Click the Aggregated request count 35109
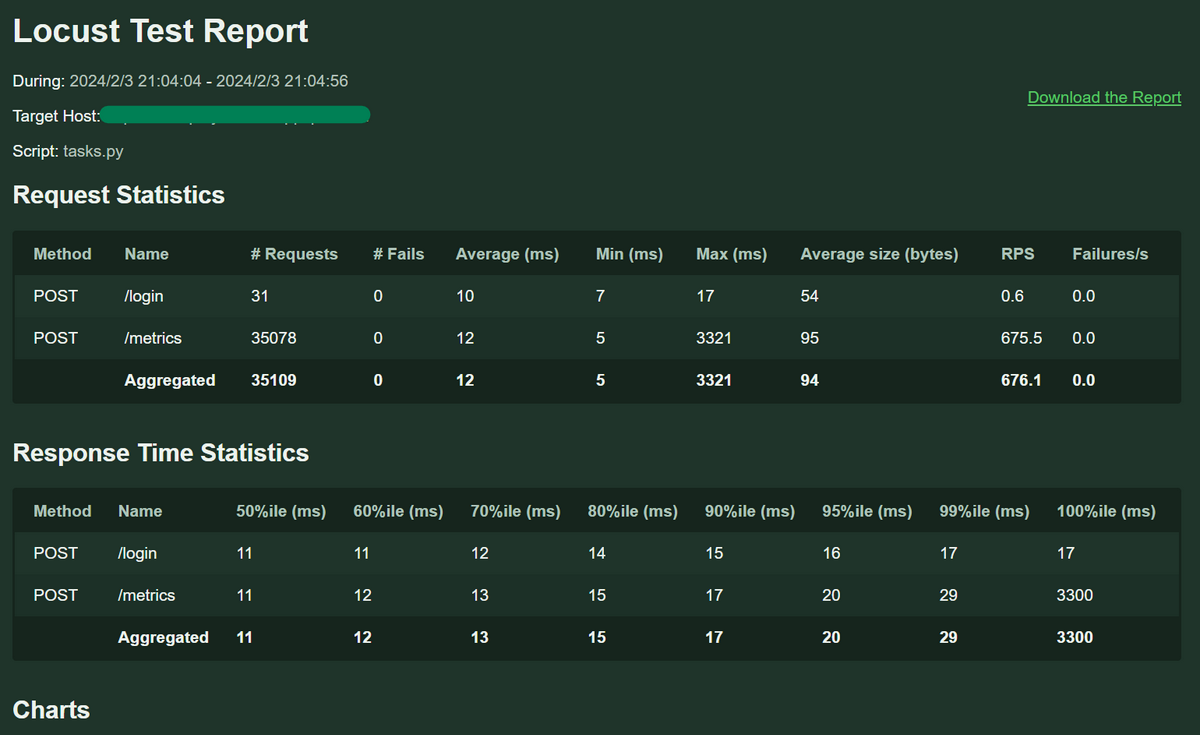Image resolution: width=1200 pixels, height=735 pixels. click(274, 380)
